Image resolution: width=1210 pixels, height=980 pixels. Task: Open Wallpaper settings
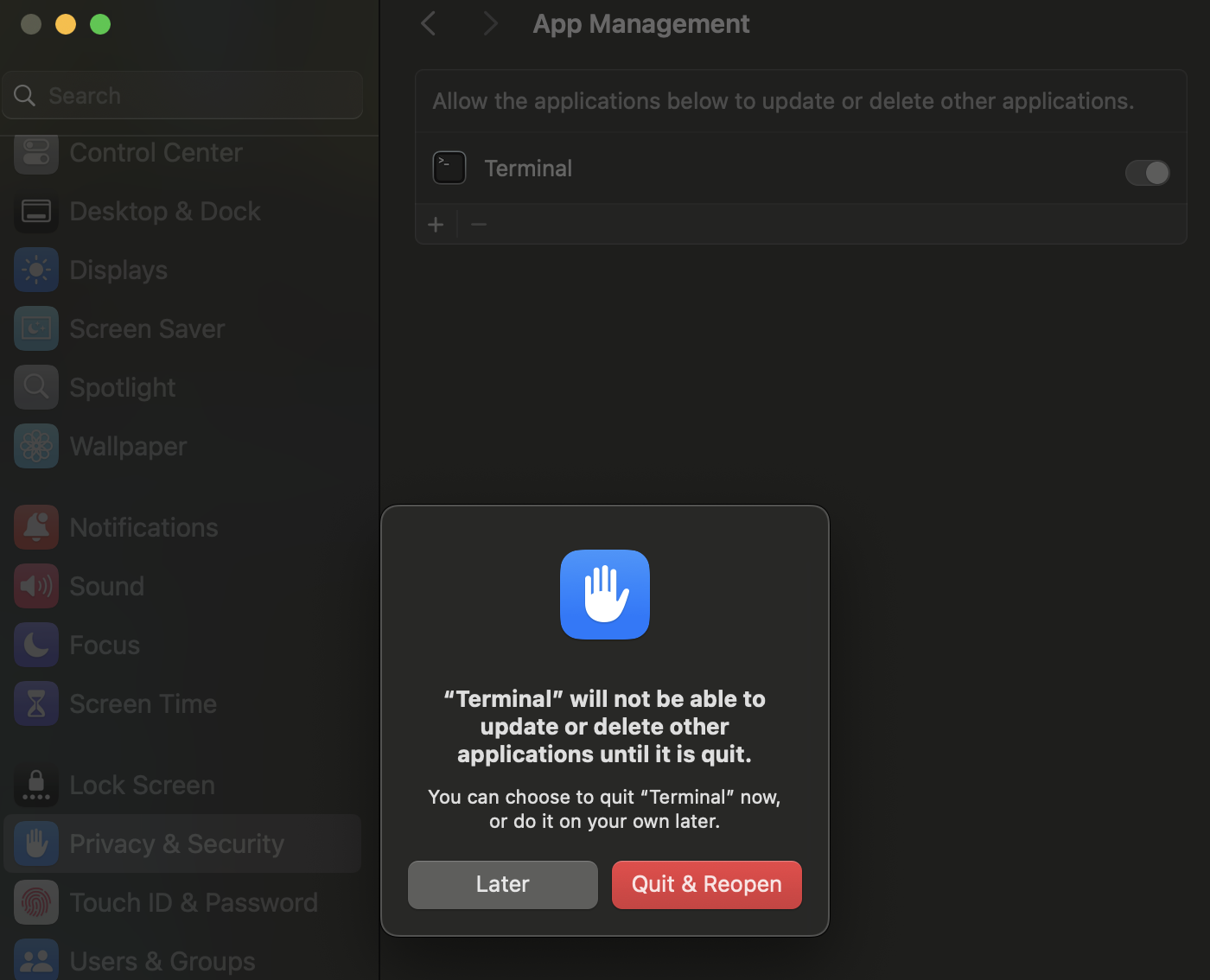[x=182, y=446]
